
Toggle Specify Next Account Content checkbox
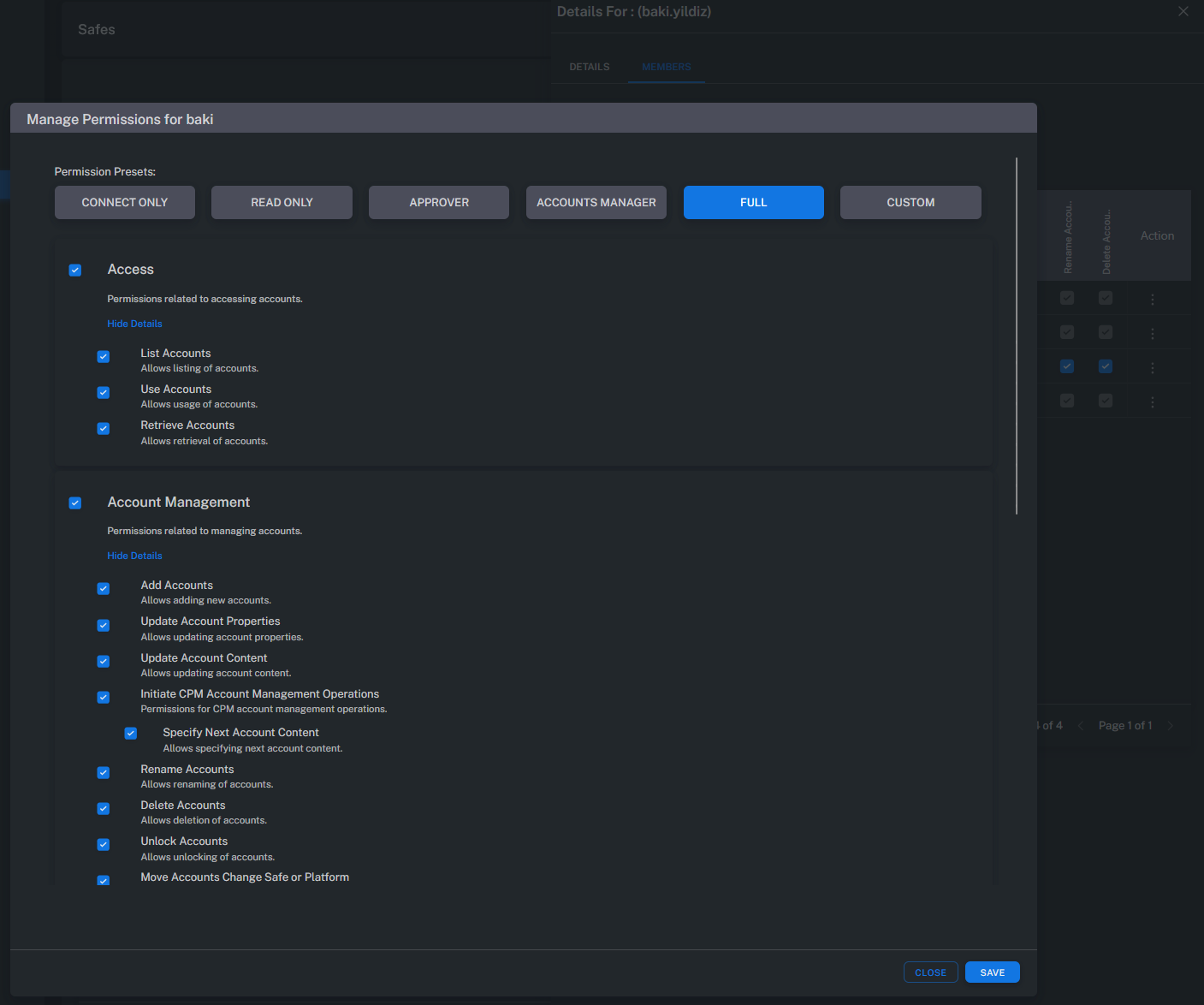tap(130, 733)
